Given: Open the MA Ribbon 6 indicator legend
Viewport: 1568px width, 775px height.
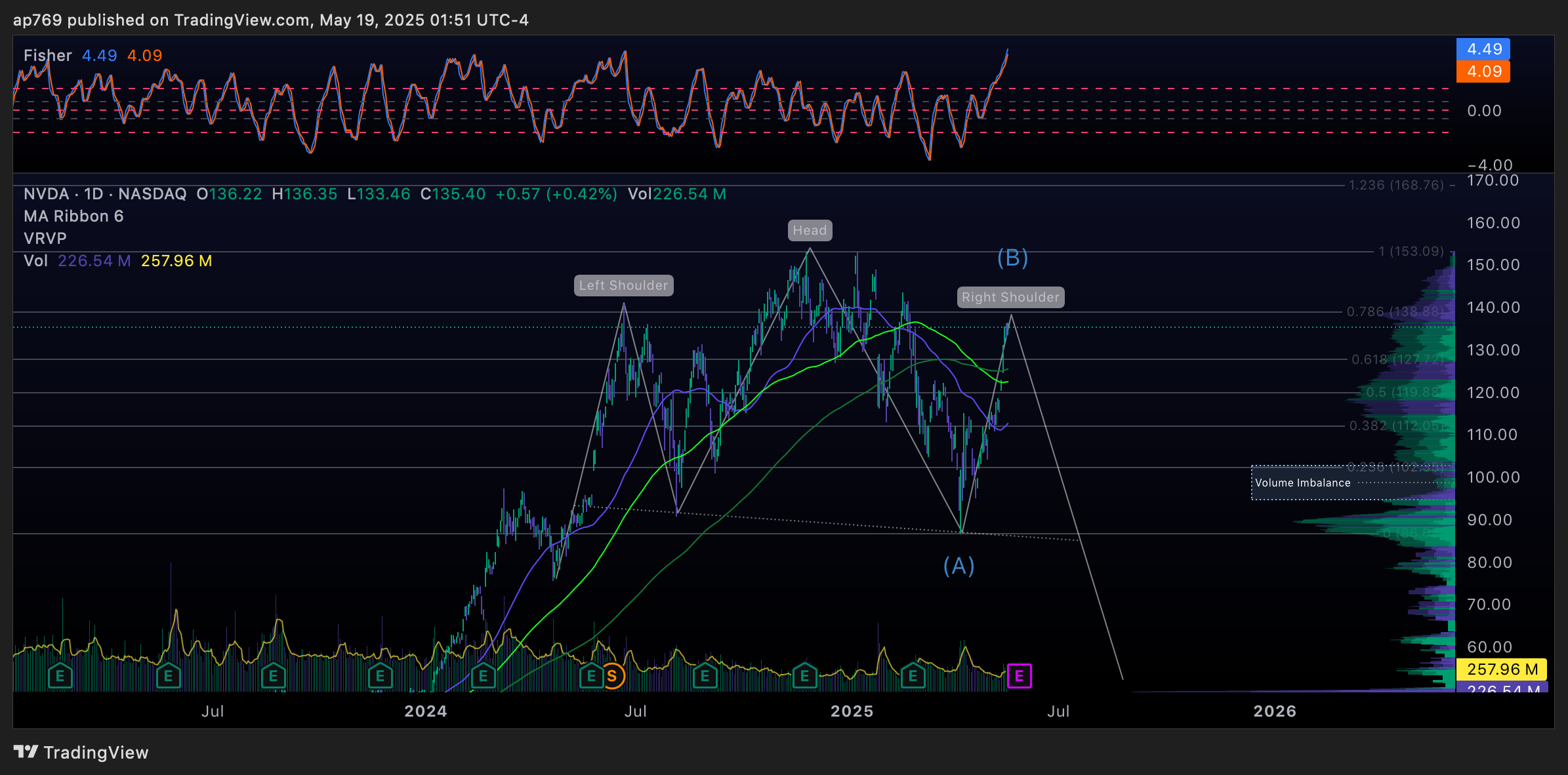Looking at the screenshot, I should click(x=73, y=216).
